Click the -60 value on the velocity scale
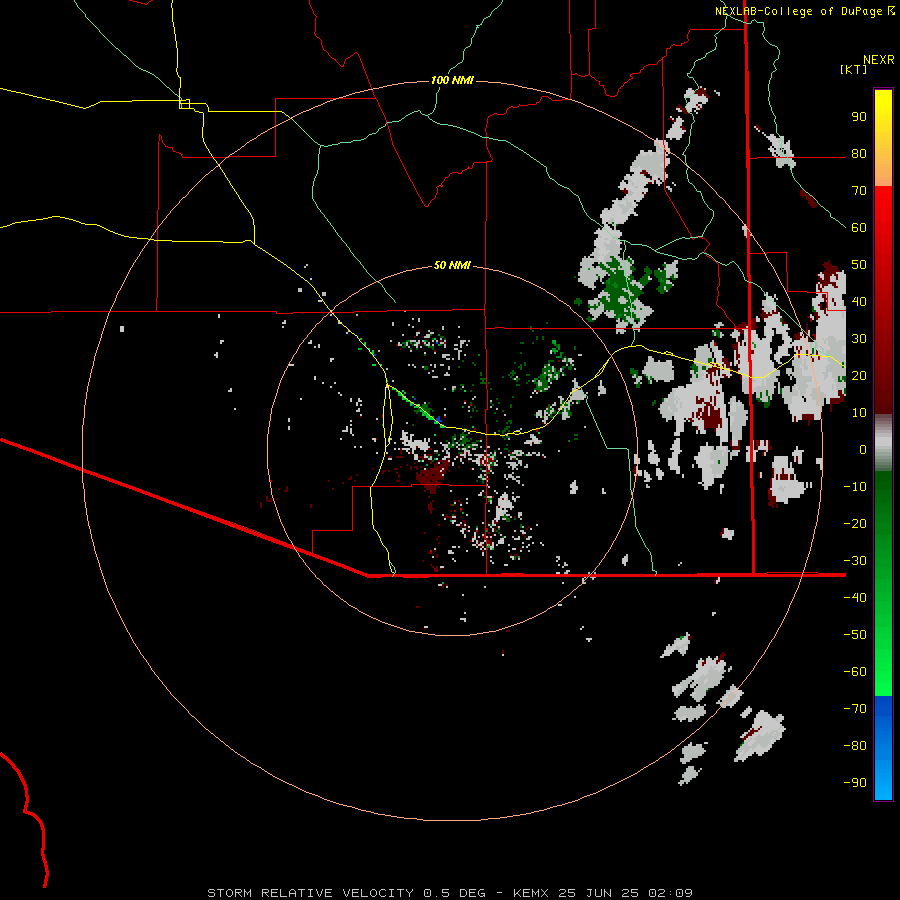Viewport: 900px width, 900px height. tap(855, 672)
